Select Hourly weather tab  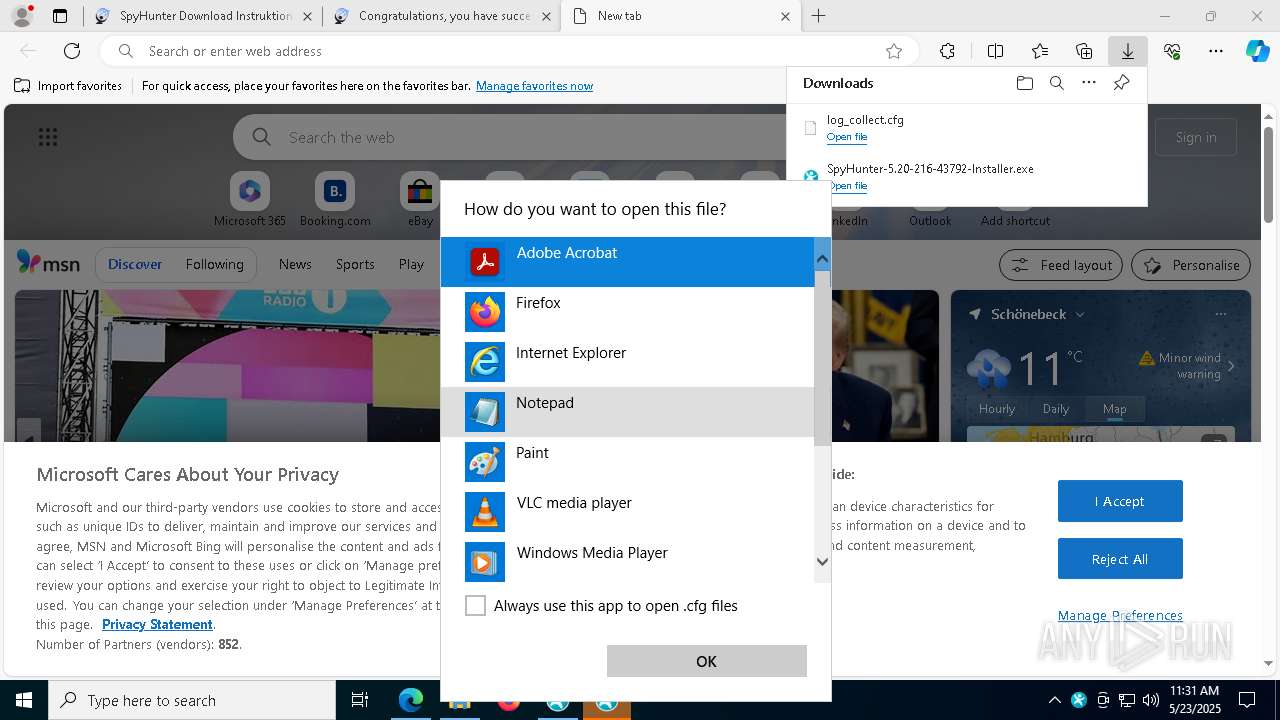point(997,408)
